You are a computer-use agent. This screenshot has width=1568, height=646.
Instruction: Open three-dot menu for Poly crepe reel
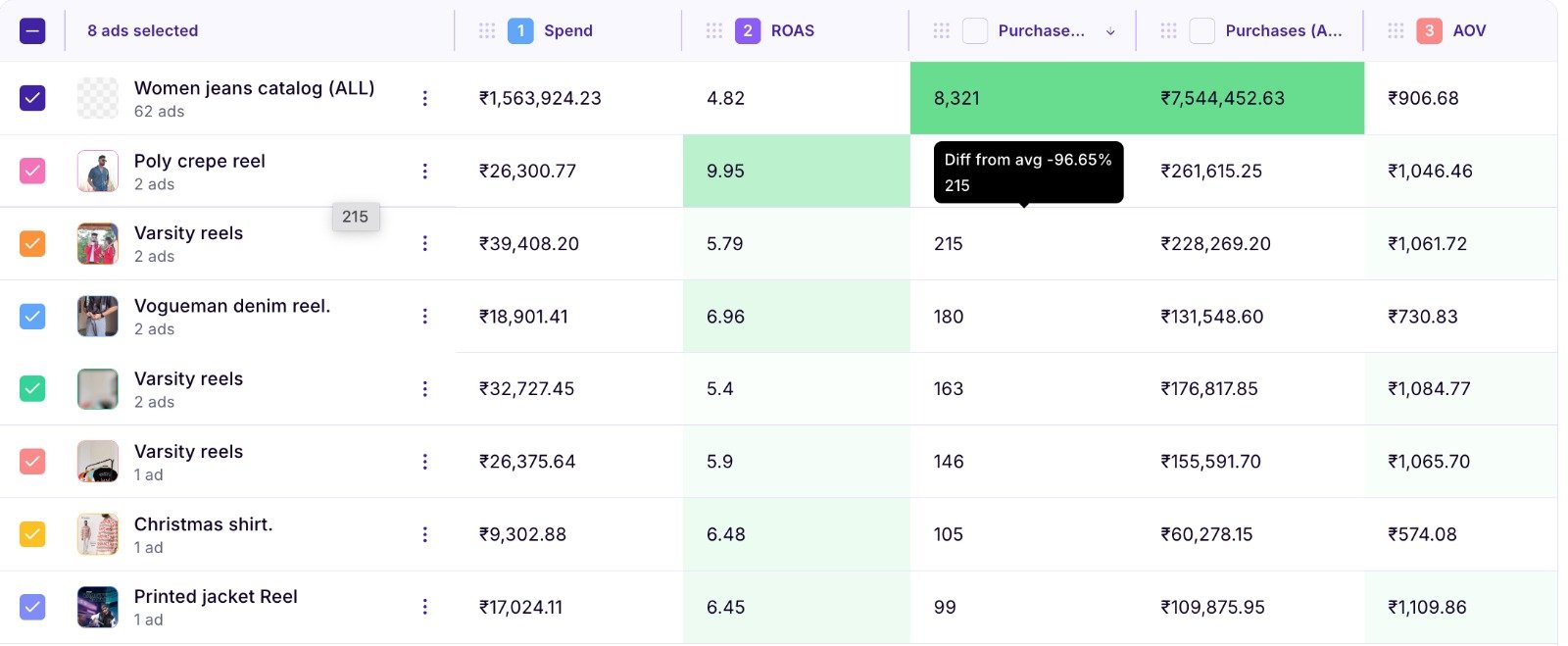tap(424, 172)
